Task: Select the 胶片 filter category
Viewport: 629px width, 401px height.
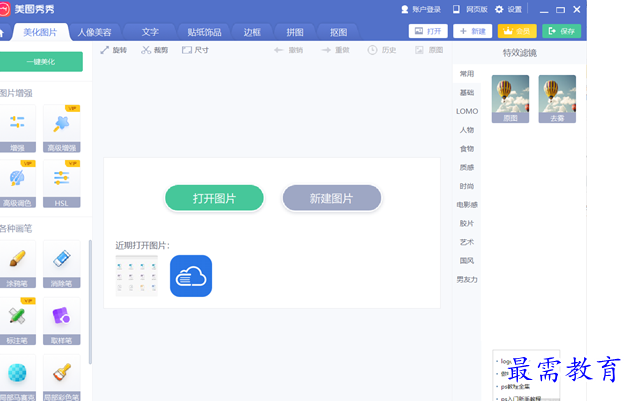Action: pos(467,223)
